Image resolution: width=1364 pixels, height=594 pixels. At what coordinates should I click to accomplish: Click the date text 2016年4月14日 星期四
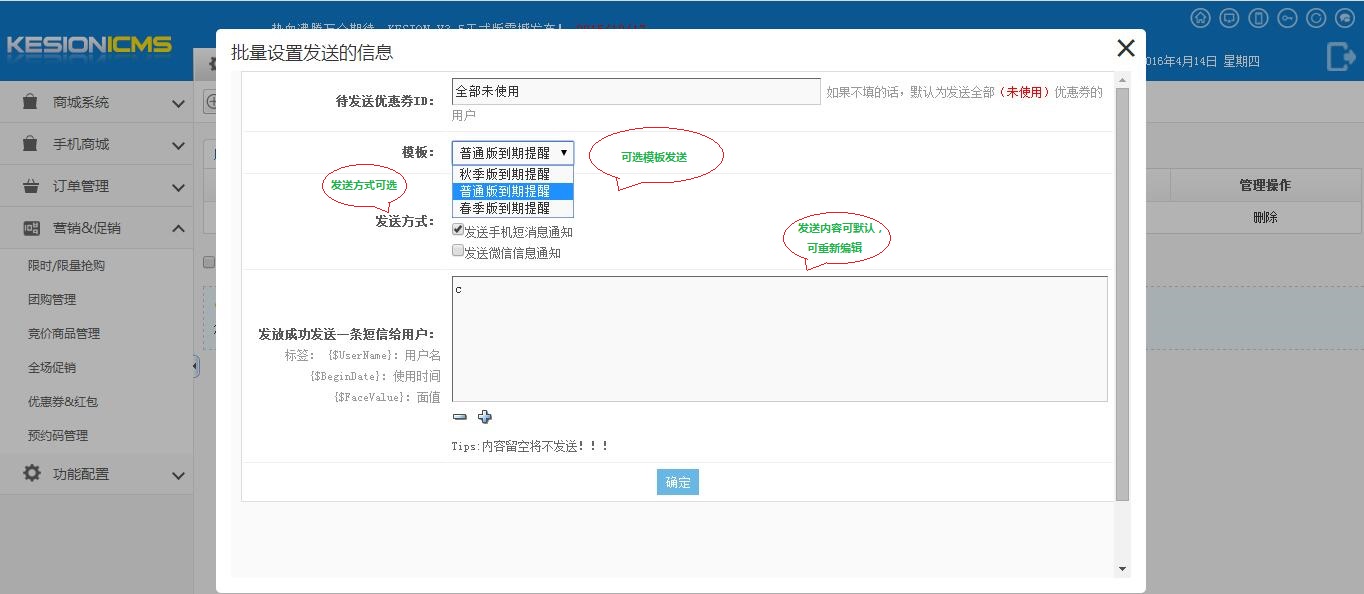[x=1202, y=61]
